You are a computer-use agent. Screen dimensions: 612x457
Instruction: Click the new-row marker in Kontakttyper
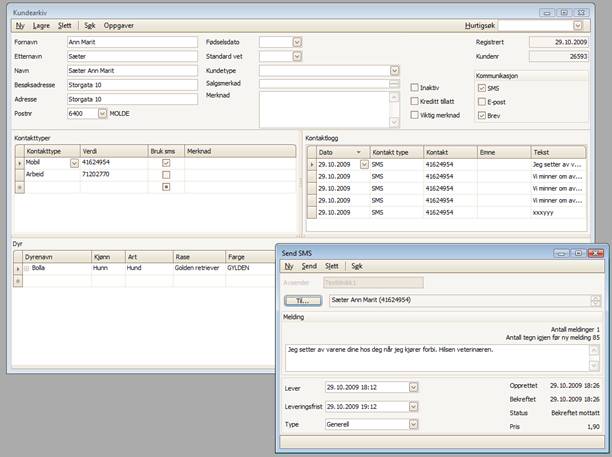[20, 187]
